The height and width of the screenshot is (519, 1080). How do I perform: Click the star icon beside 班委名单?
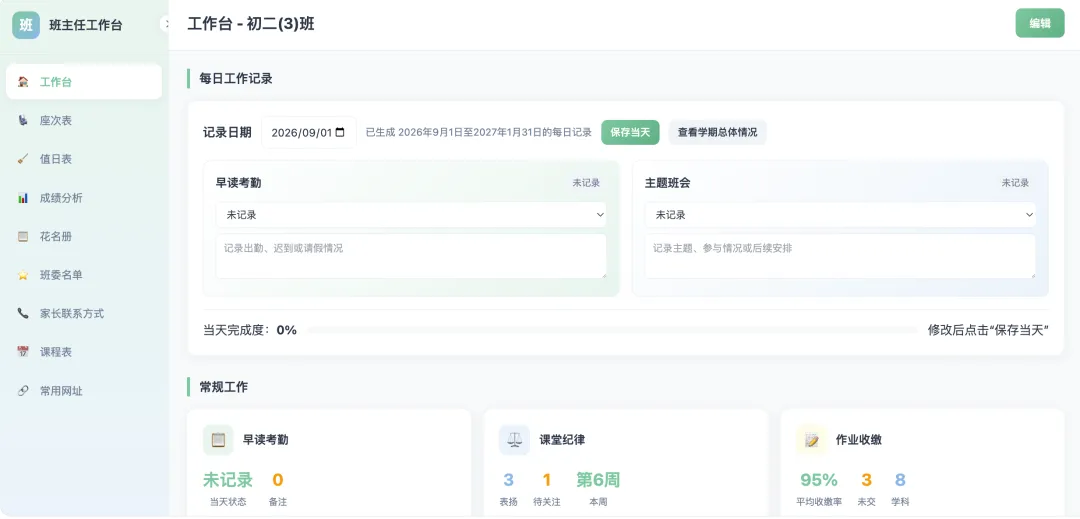[23, 275]
